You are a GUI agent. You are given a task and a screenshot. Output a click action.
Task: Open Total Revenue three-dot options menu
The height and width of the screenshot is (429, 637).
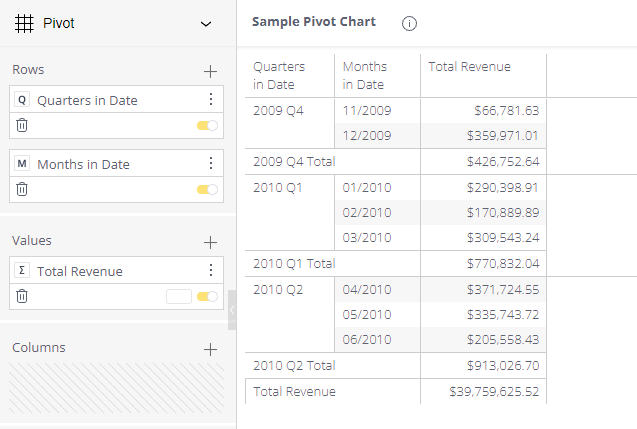click(x=210, y=271)
